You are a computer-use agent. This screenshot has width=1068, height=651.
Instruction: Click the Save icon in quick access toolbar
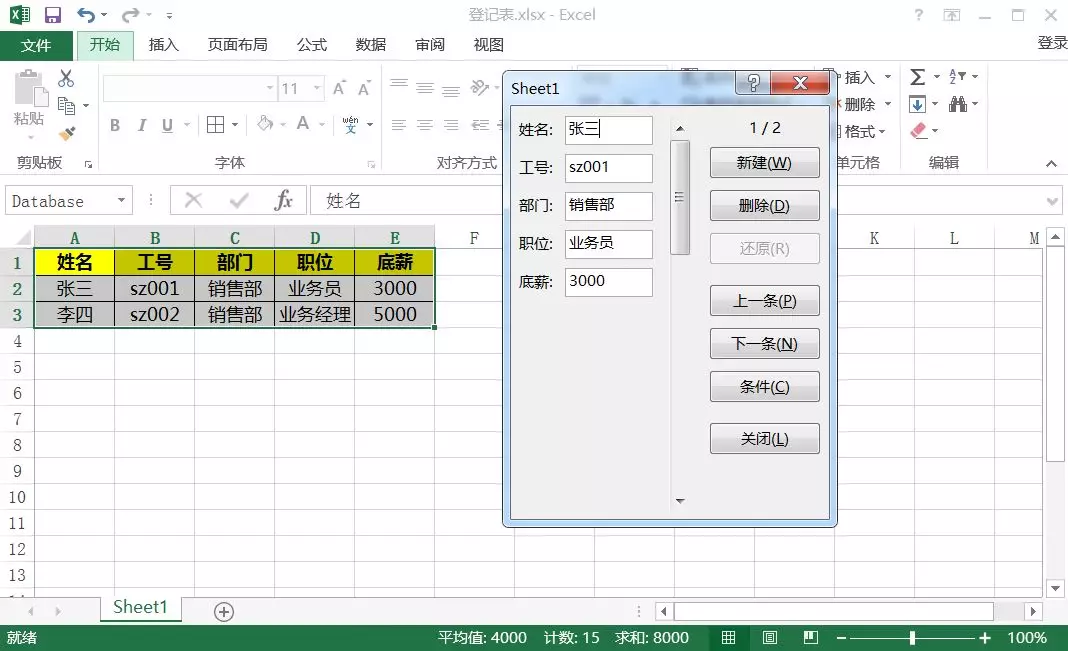pyautogui.click(x=52, y=14)
